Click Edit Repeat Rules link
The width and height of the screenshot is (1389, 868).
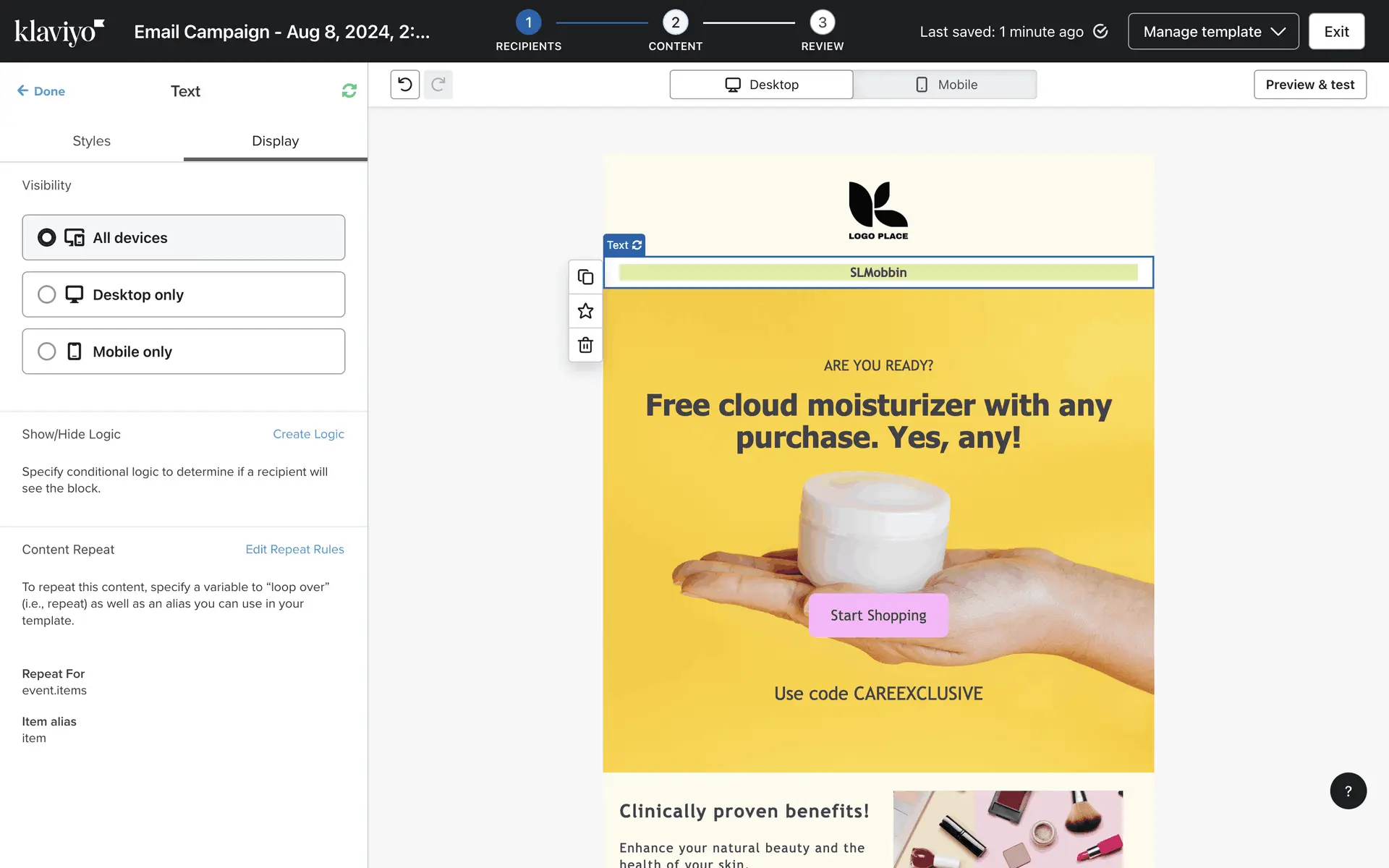coord(294,549)
